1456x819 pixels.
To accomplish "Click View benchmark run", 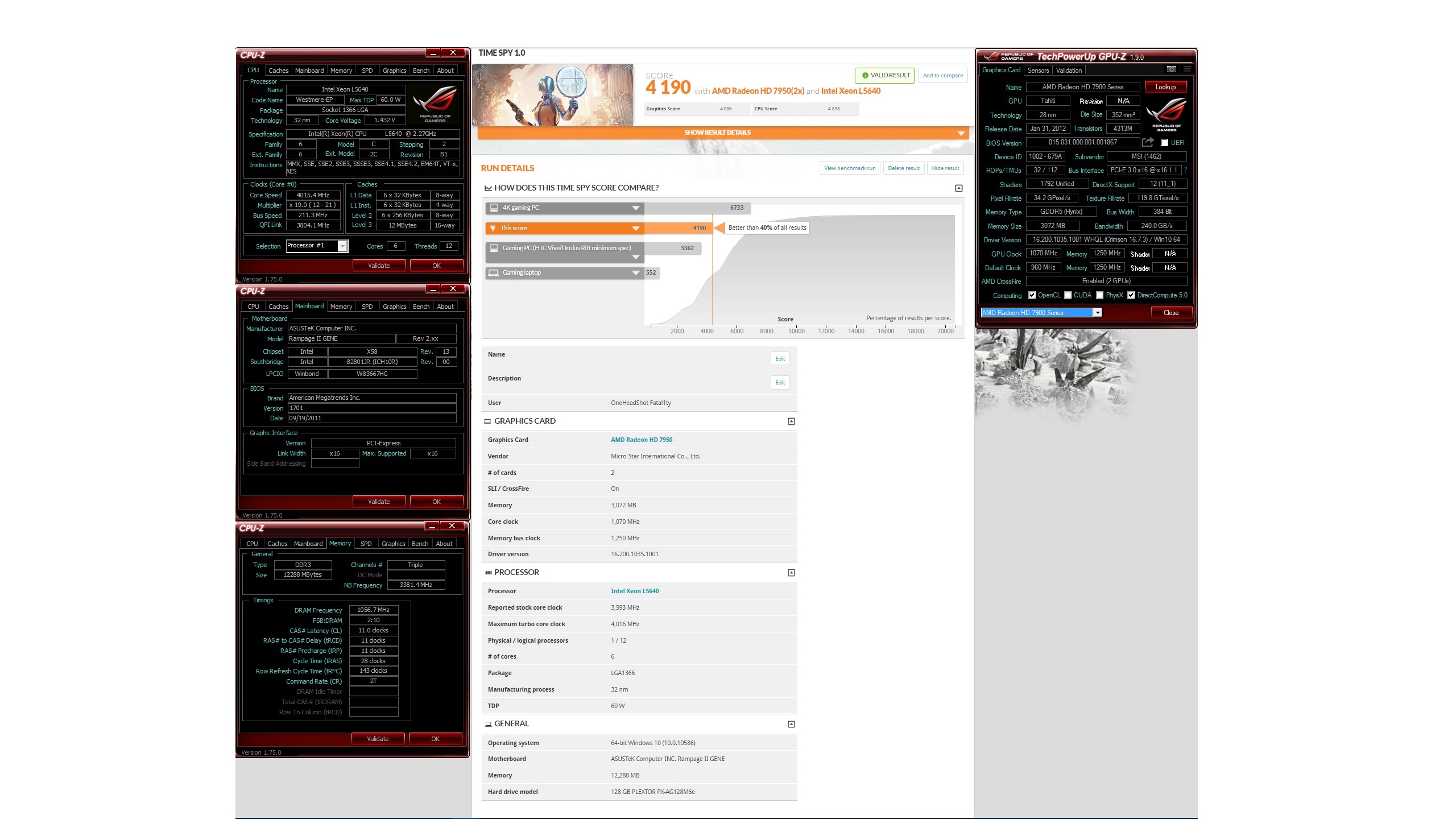I will click(x=850, y=168).
